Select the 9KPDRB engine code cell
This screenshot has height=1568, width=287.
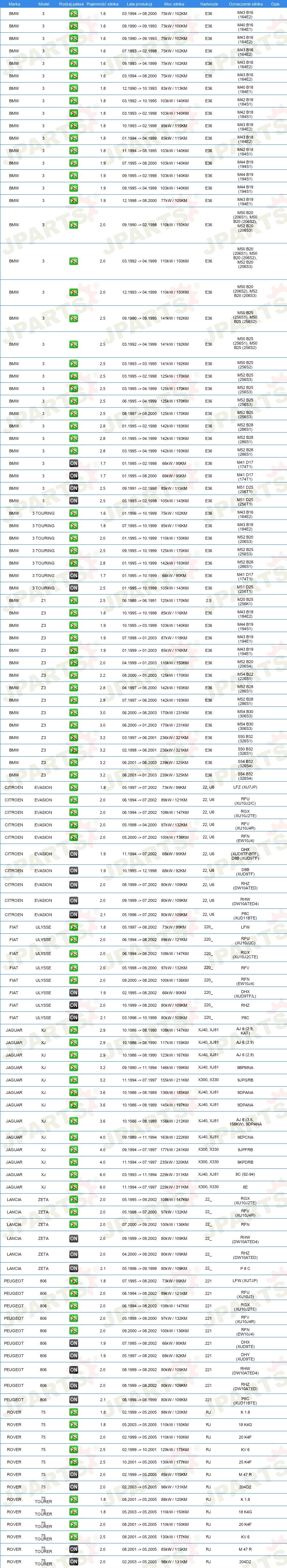(x=245, y=1162)
